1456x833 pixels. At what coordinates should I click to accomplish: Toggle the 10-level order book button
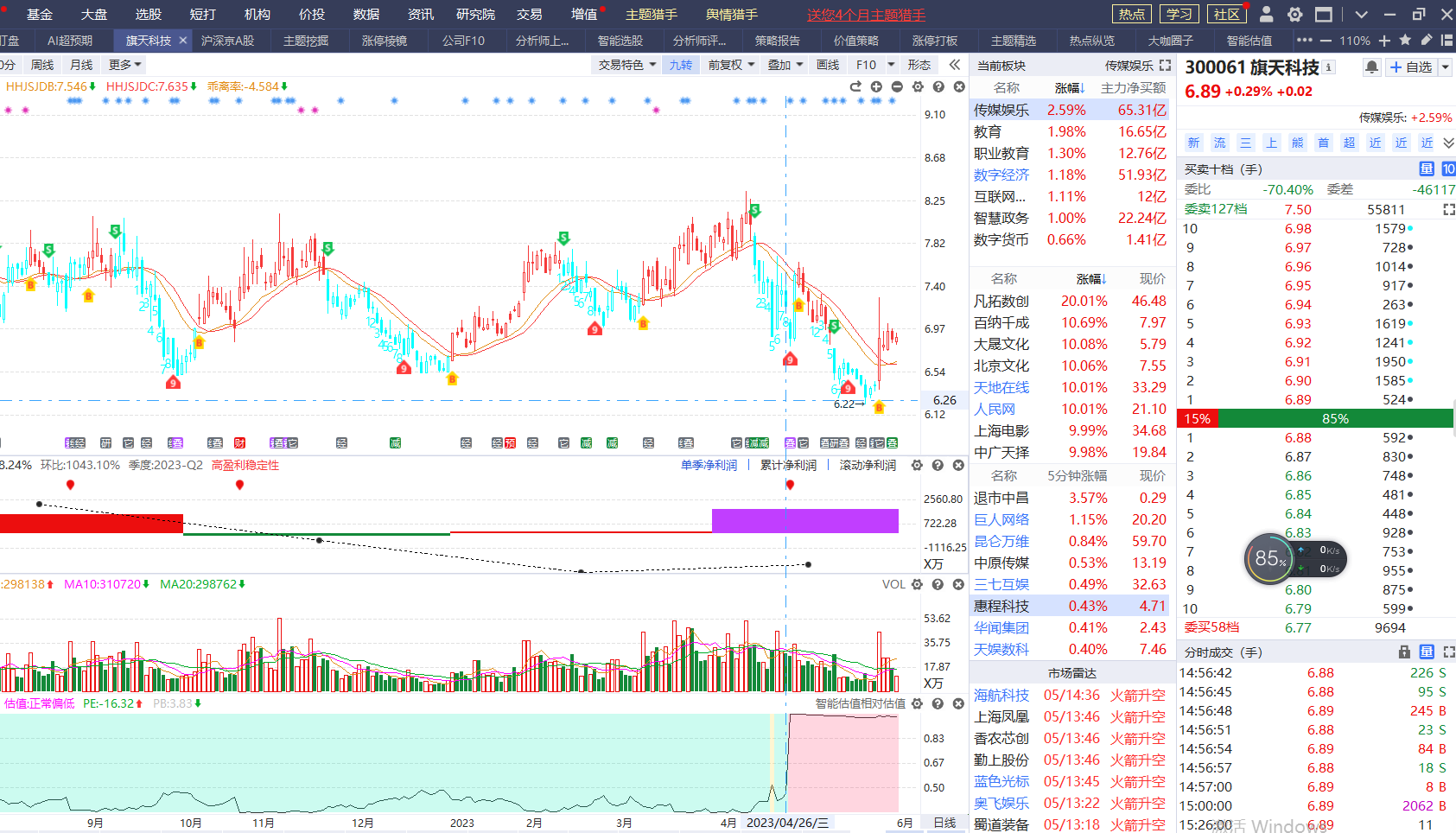click(x=1448, y=169)
